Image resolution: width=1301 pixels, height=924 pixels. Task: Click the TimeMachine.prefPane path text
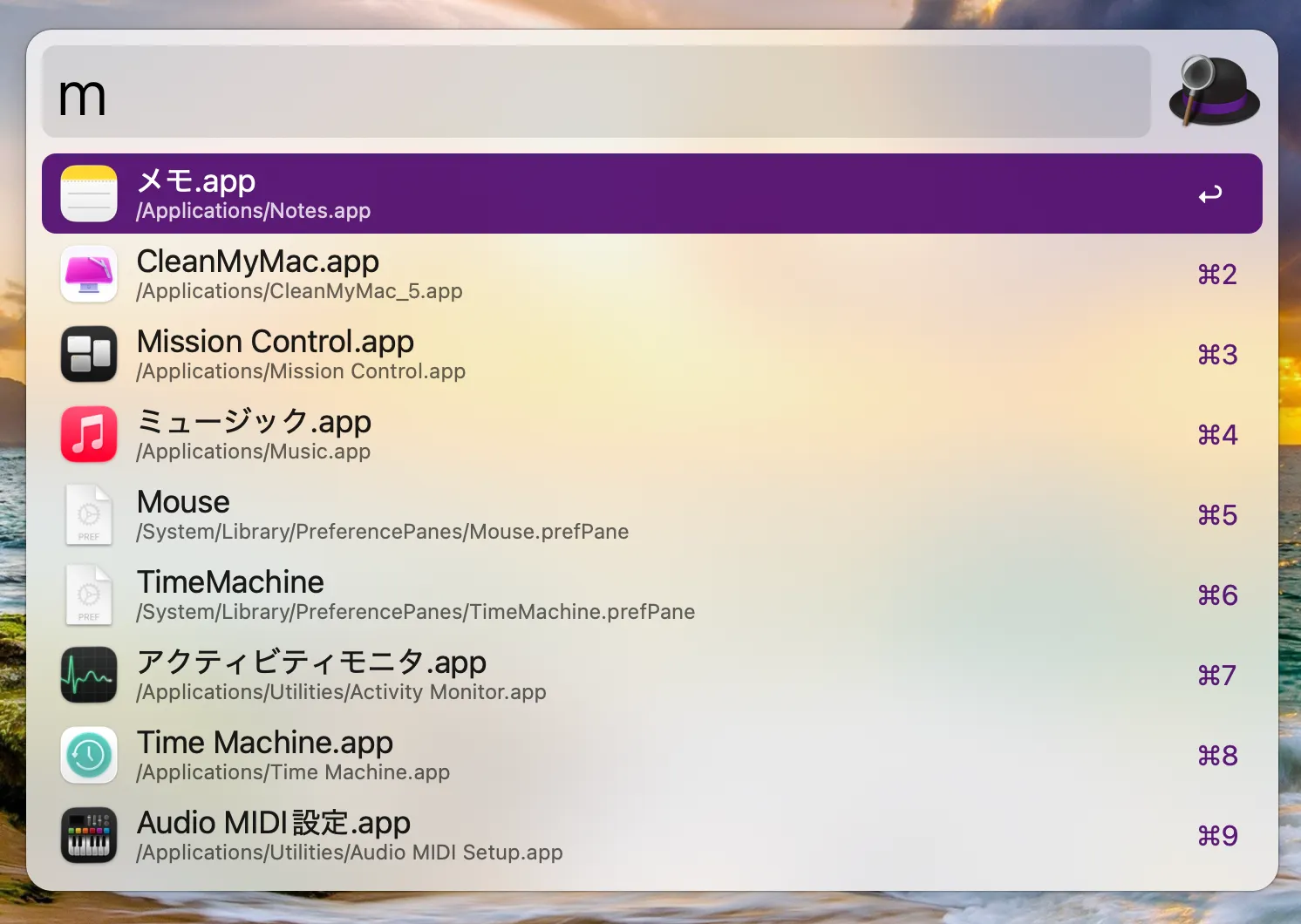(416, 612)
